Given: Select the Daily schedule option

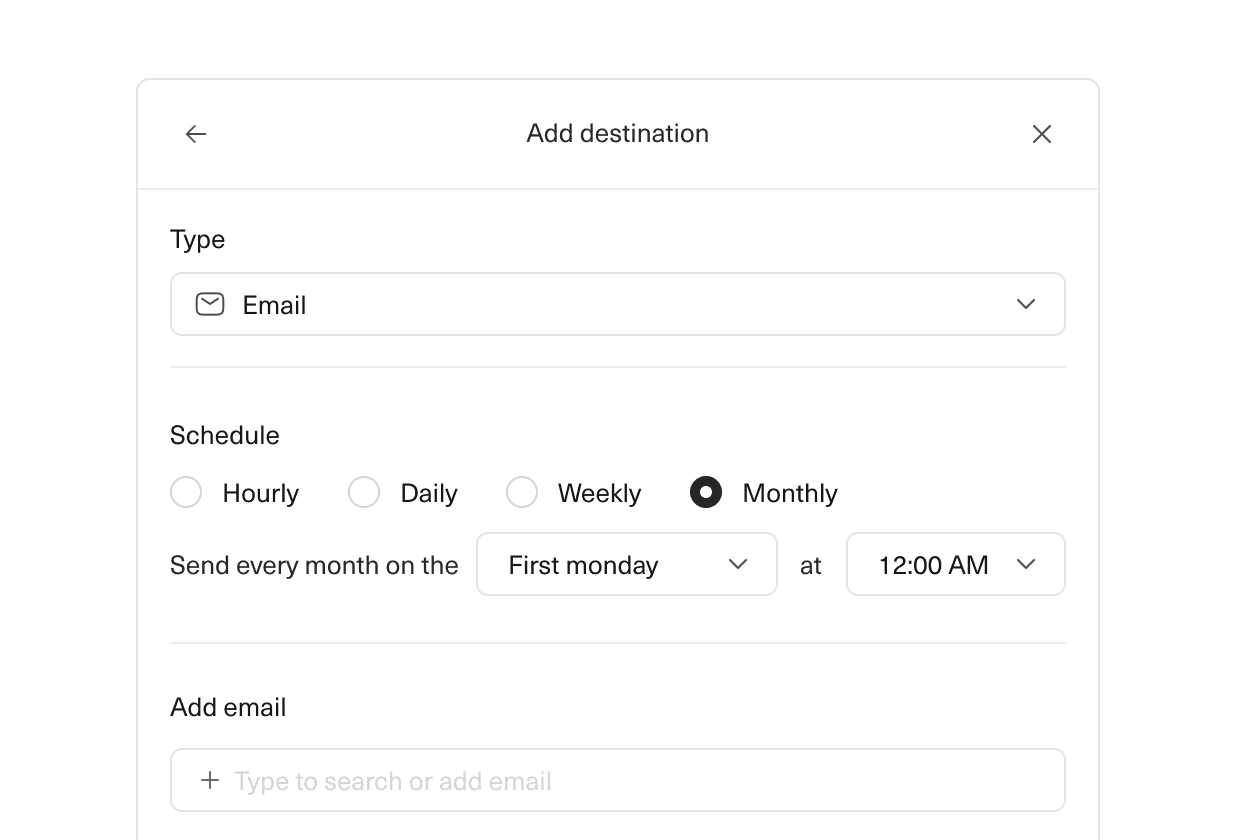Looking at the screenshot, I should (x=364, y=492).
